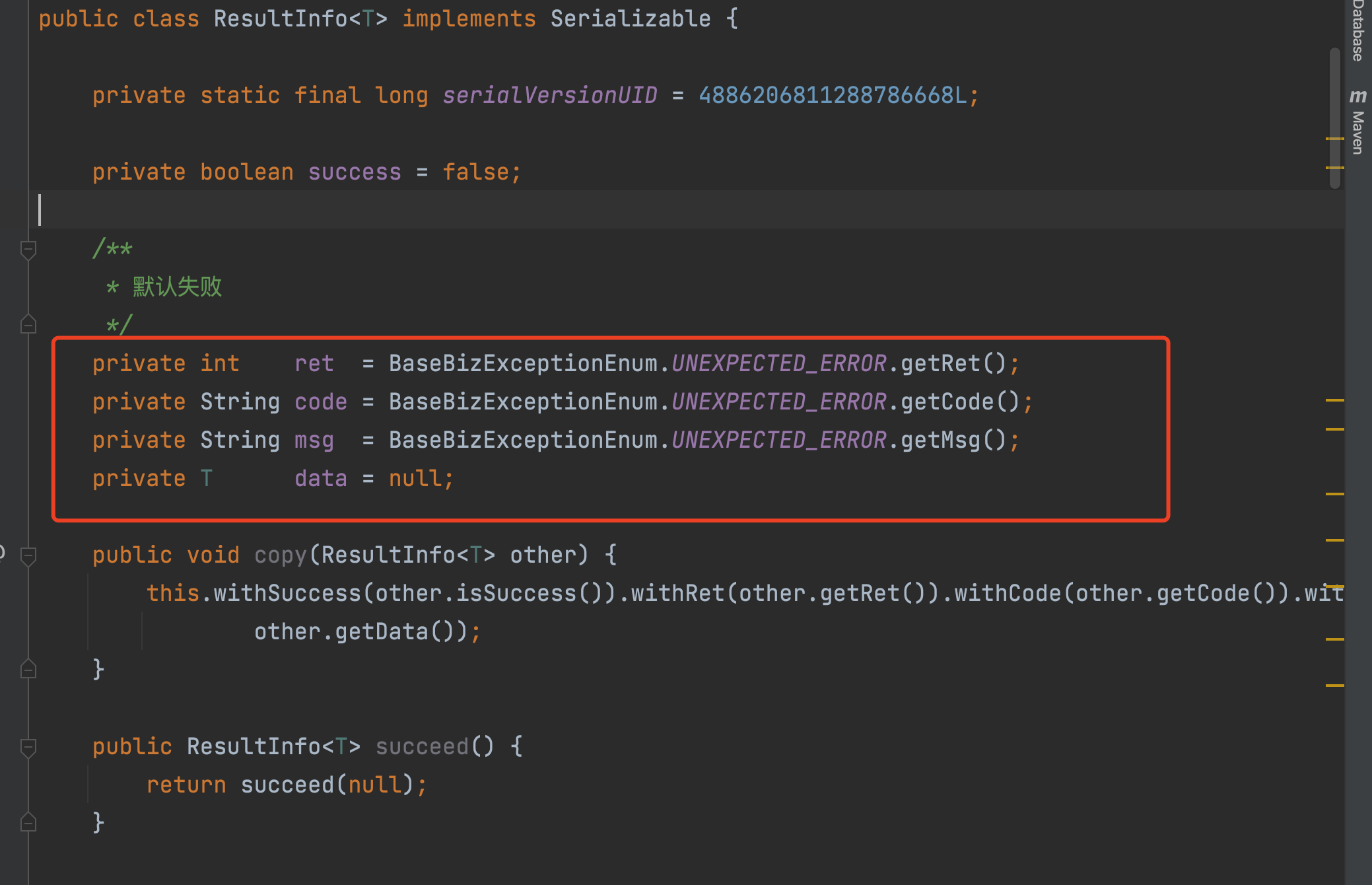
Task: Click the fold marker below the copy method
Action: coord(27,668)
